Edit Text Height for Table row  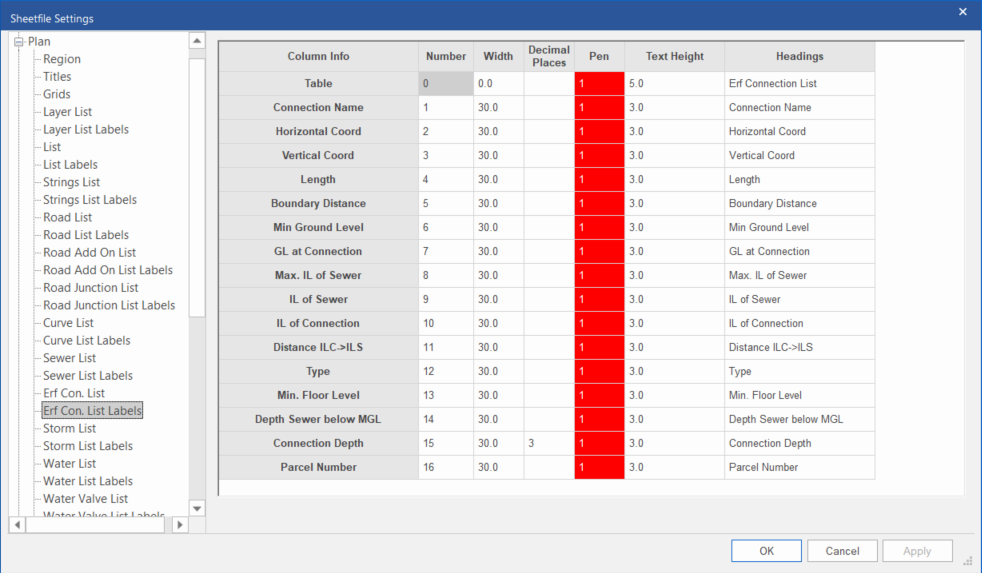point(673,84)
